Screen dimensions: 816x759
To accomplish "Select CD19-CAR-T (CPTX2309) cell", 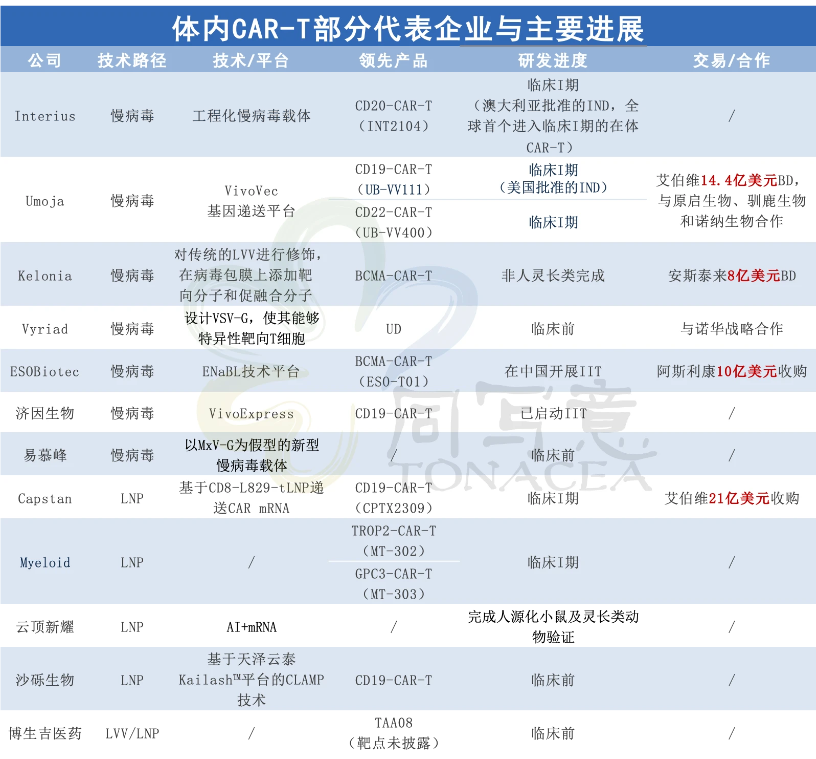I will click(x=393, y=498).
